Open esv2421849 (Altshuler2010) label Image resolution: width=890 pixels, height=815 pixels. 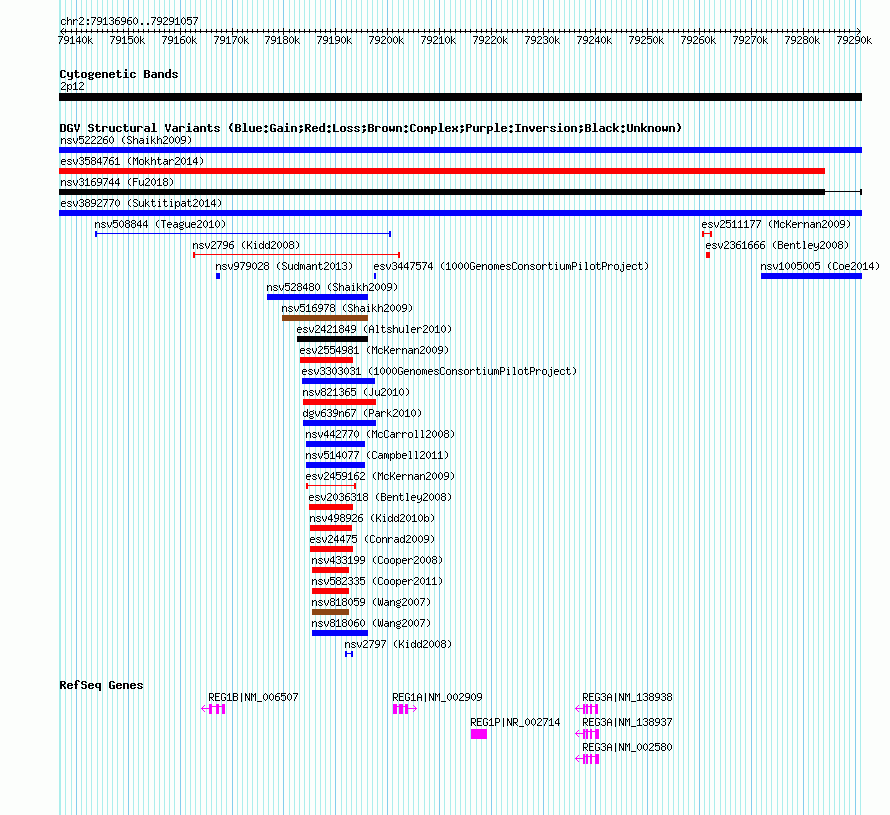click(374, 329)
